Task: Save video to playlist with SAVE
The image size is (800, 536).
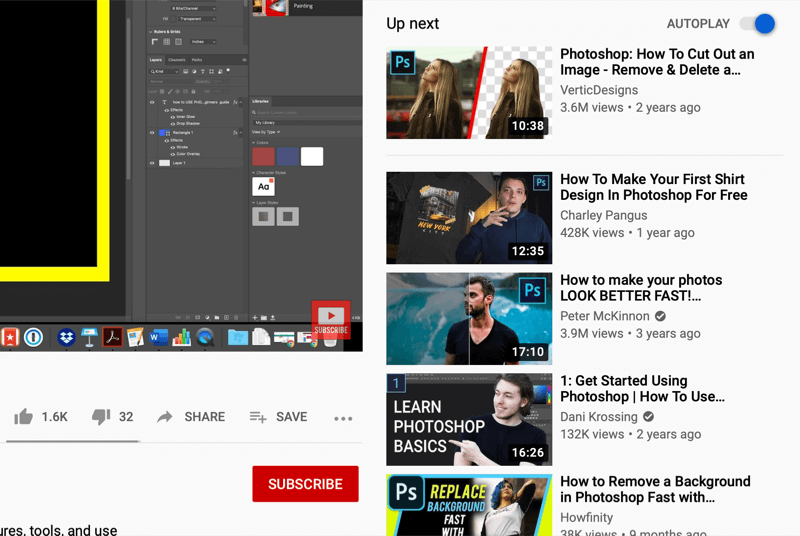Action: [279, 417]
